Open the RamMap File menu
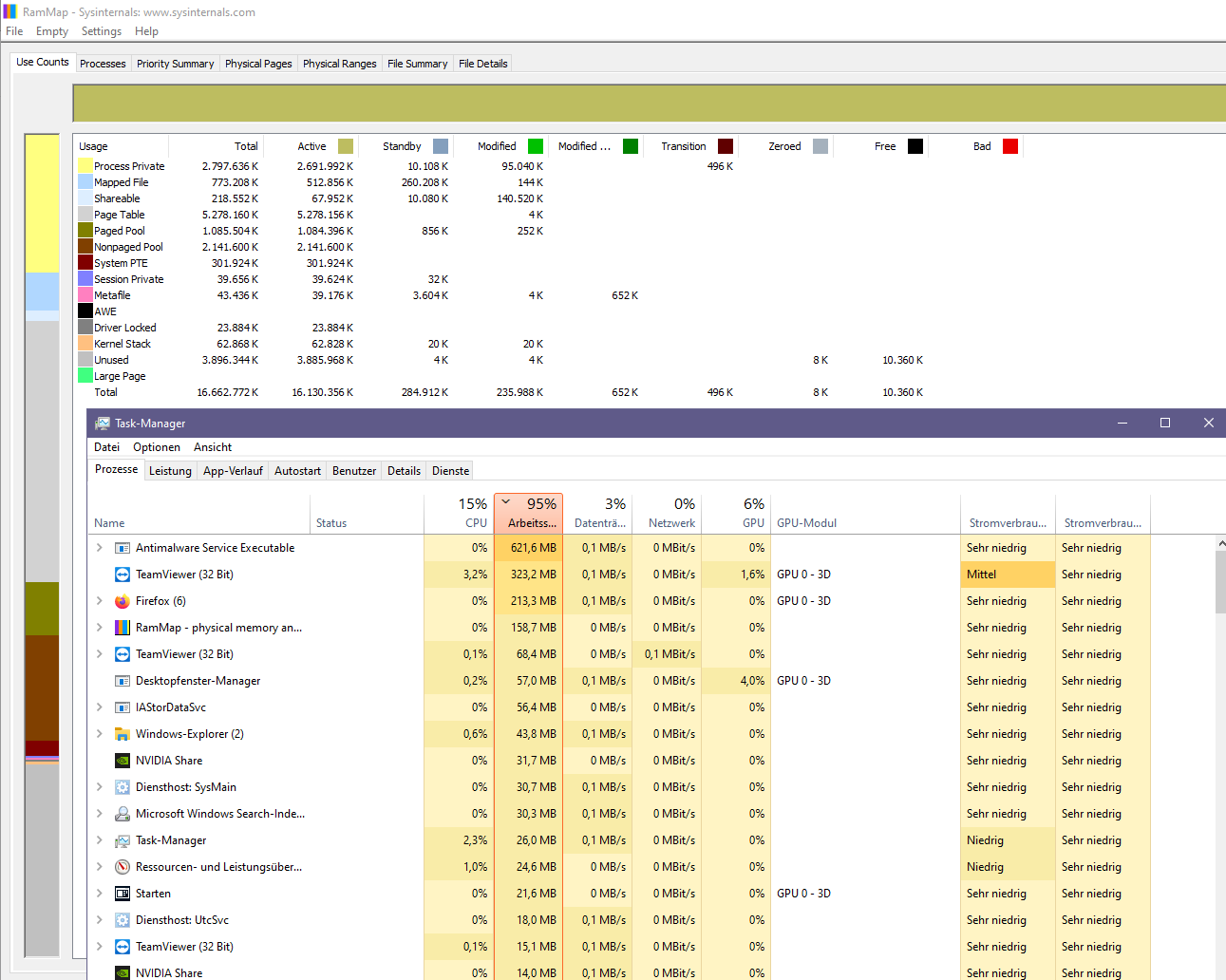 14,31
